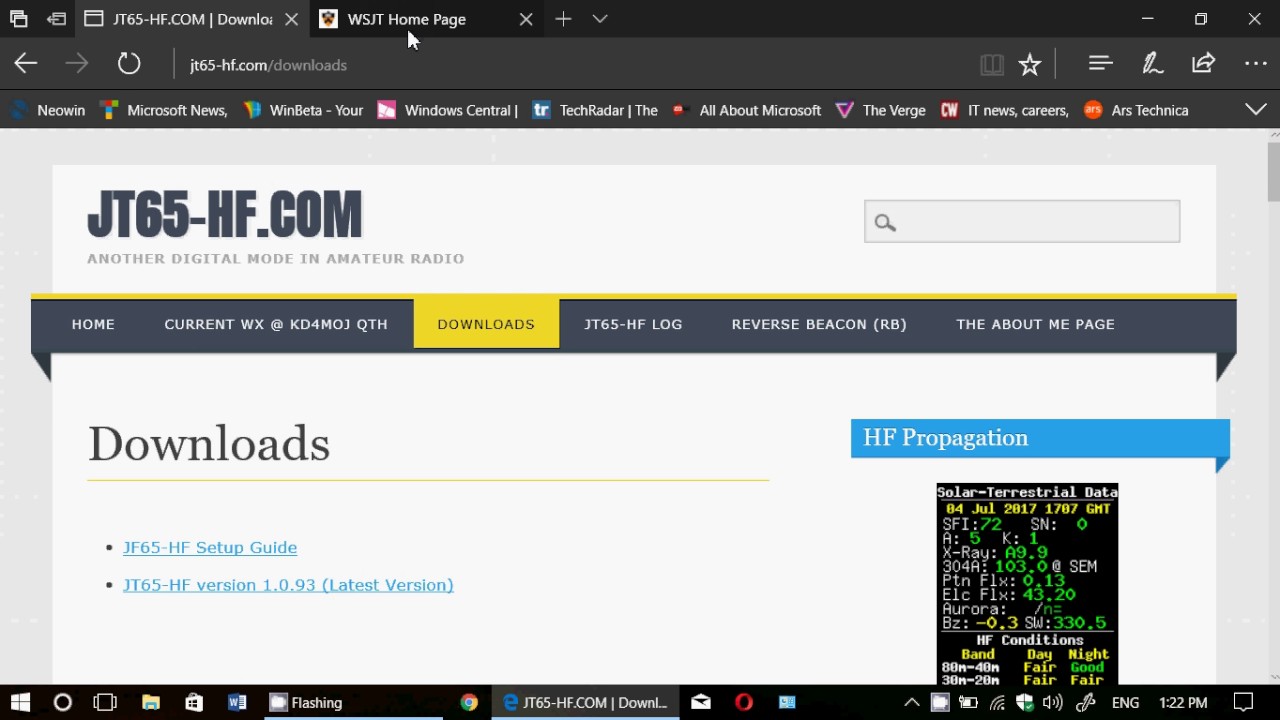The image size is (1280, 720).
Task: Open Cortana circle icon
Action: (x=62, y=702)
